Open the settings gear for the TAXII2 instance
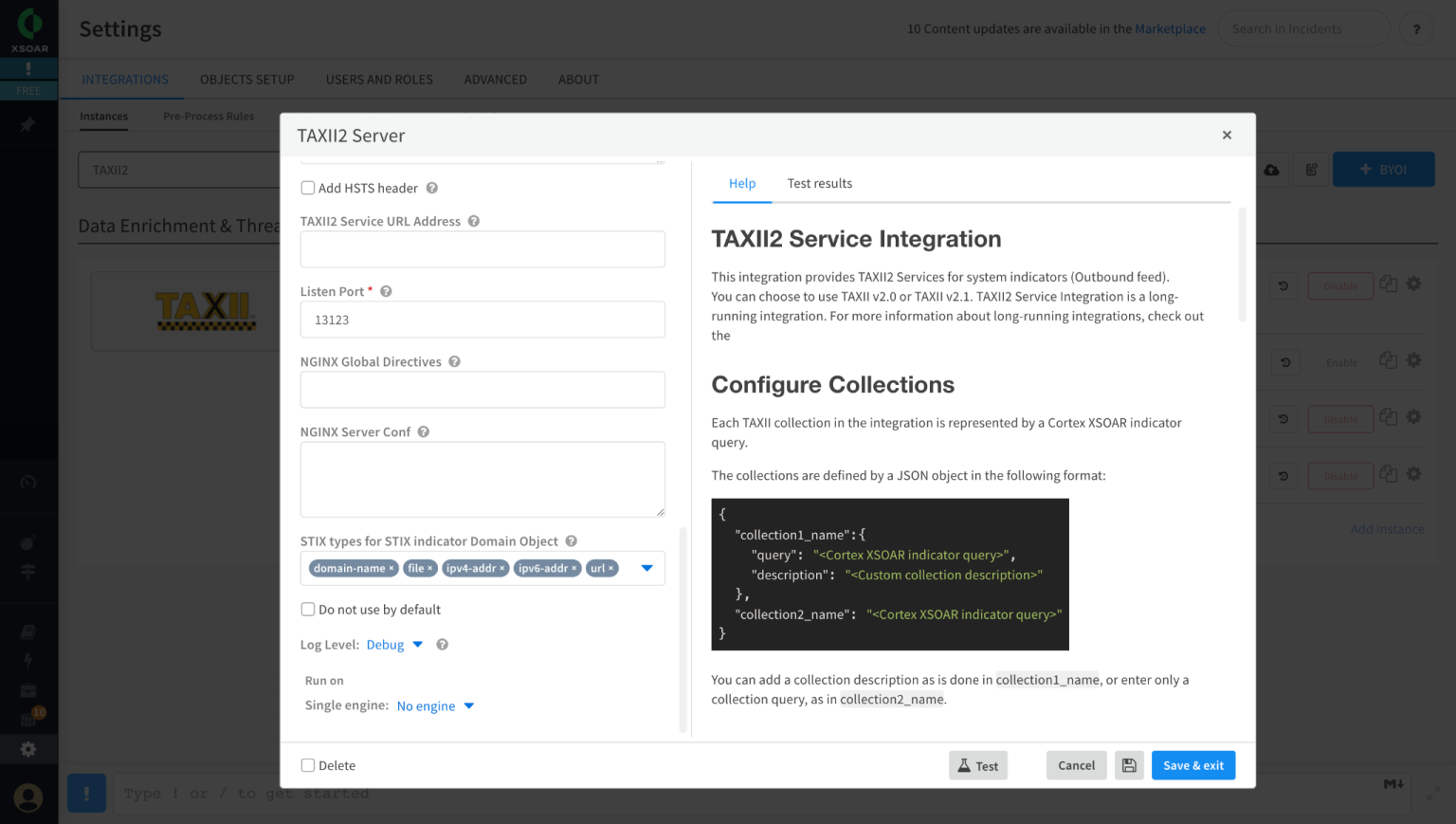 (x=1414, y=284)
